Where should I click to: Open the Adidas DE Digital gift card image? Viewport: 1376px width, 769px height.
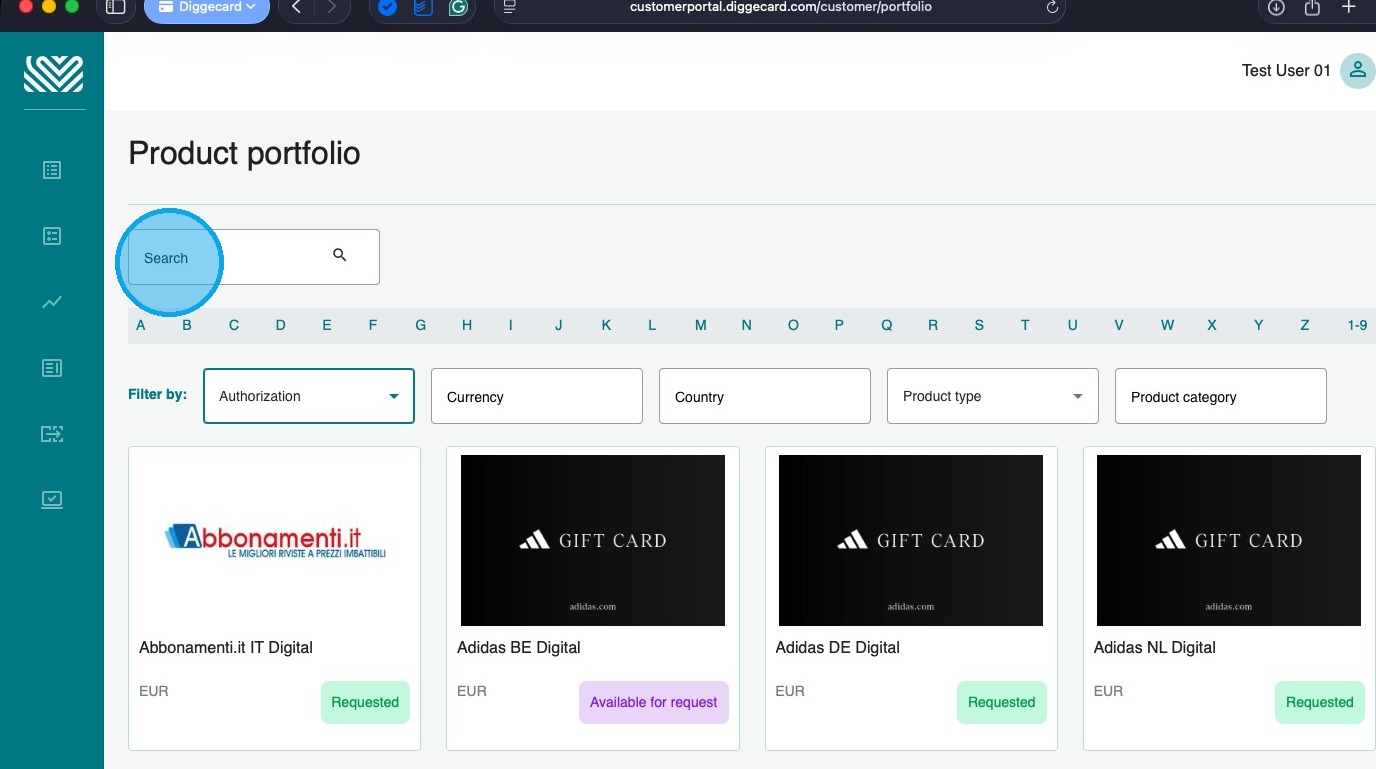point(911,540)
